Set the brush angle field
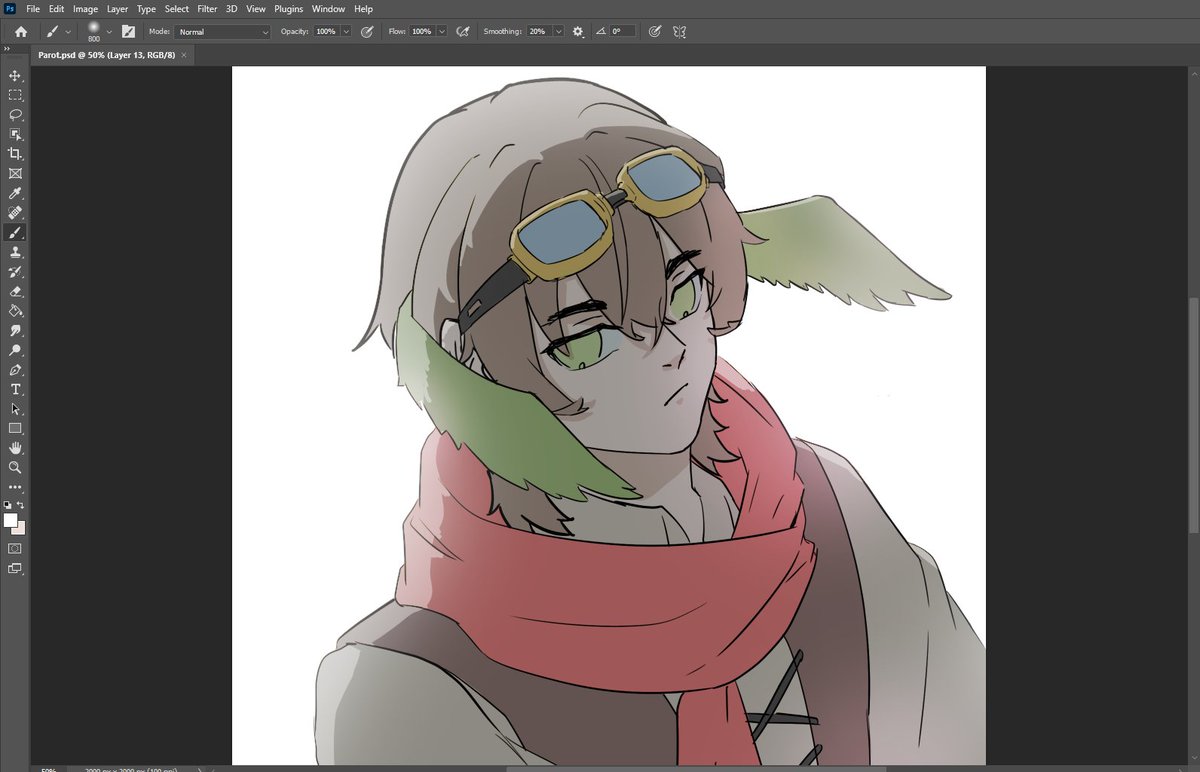 (x=623, y=32)
